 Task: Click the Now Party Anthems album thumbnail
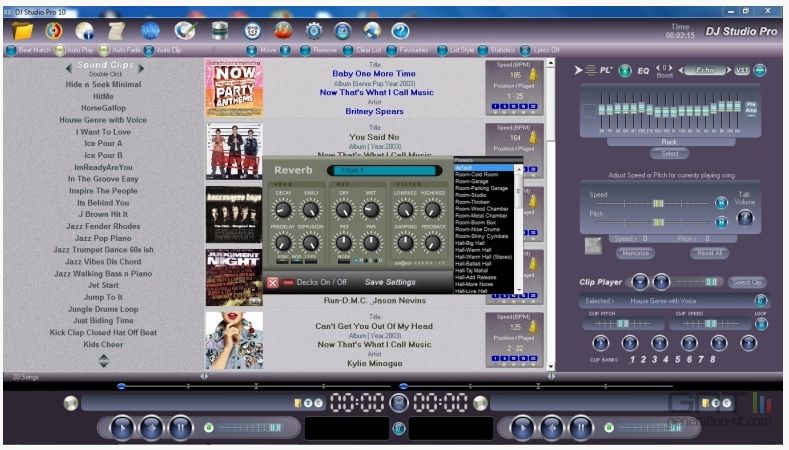234,88
